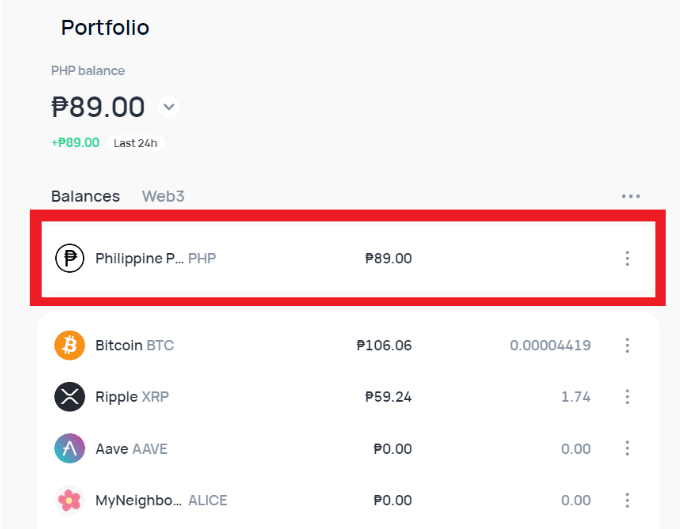680x529 pixels.
Task: Click the ₱89.00 total balance amount
Action: (98, 107)
